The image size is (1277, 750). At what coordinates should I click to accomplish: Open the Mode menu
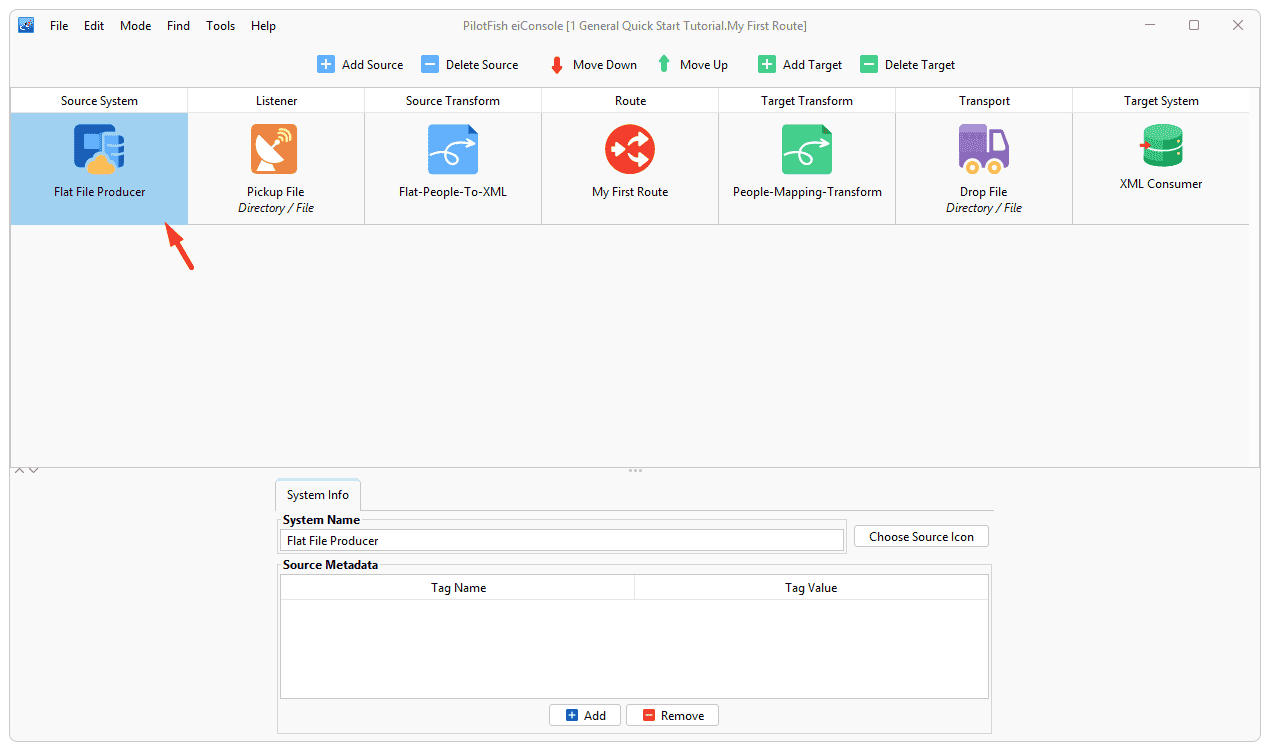point(135,26)
